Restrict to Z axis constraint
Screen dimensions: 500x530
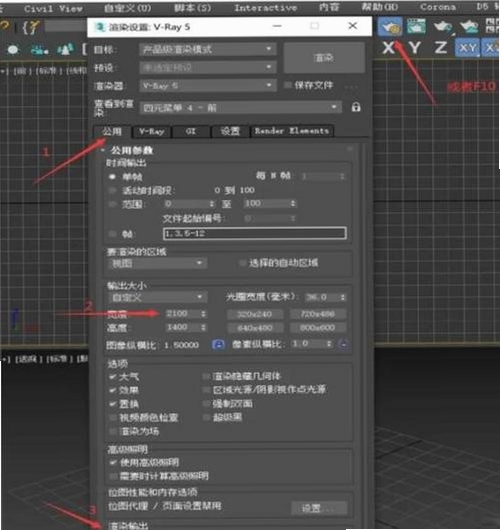441,48
